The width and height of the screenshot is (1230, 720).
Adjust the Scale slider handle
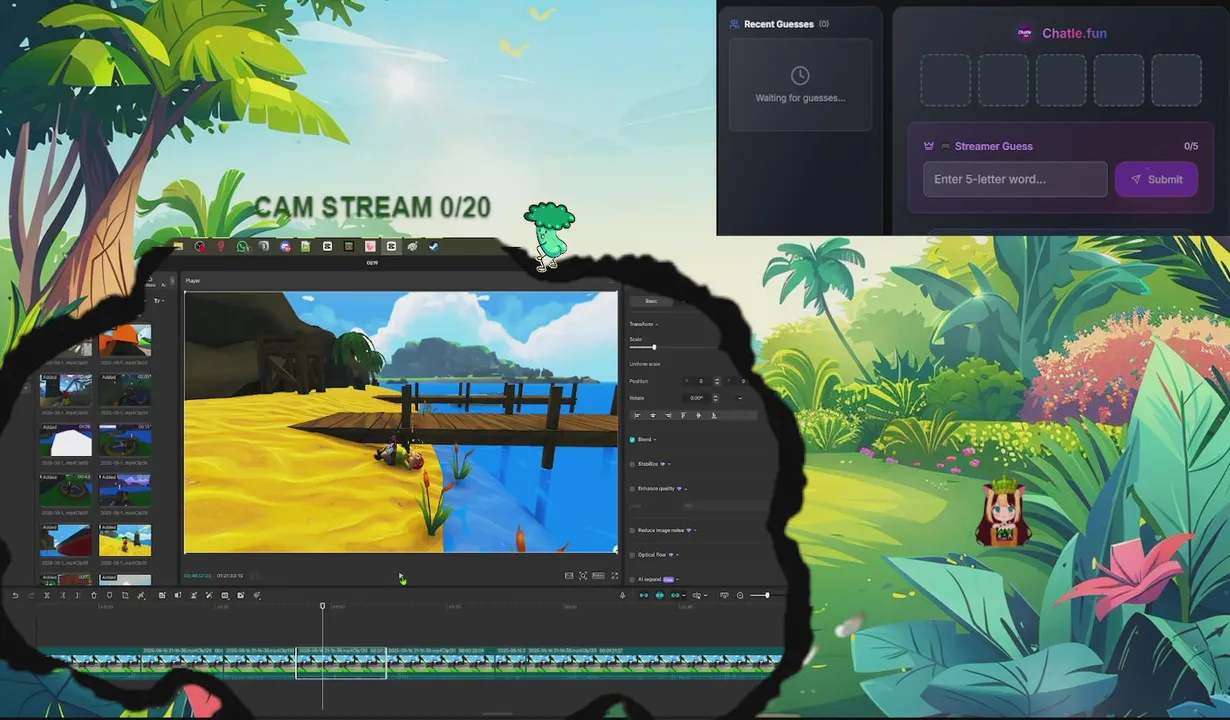[x=654, y=347]
